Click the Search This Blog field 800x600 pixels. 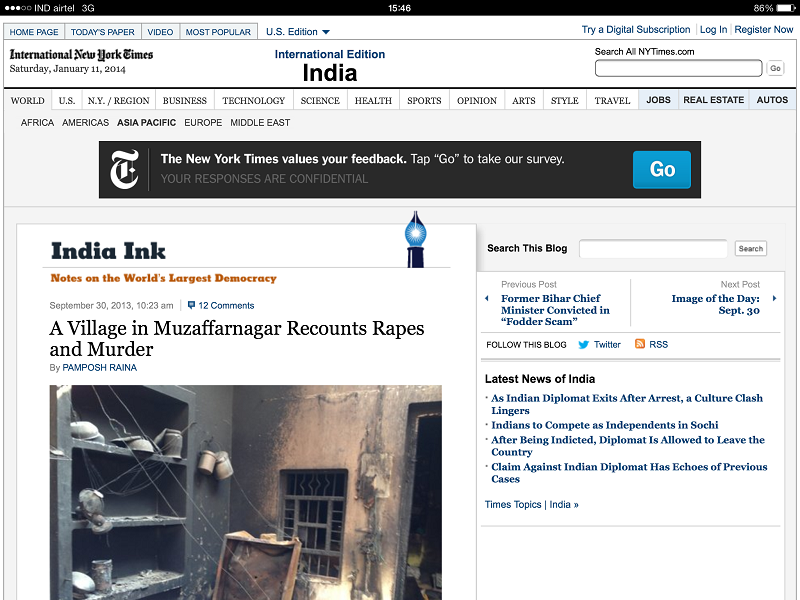pyautogui.click(x=653, y=248)
